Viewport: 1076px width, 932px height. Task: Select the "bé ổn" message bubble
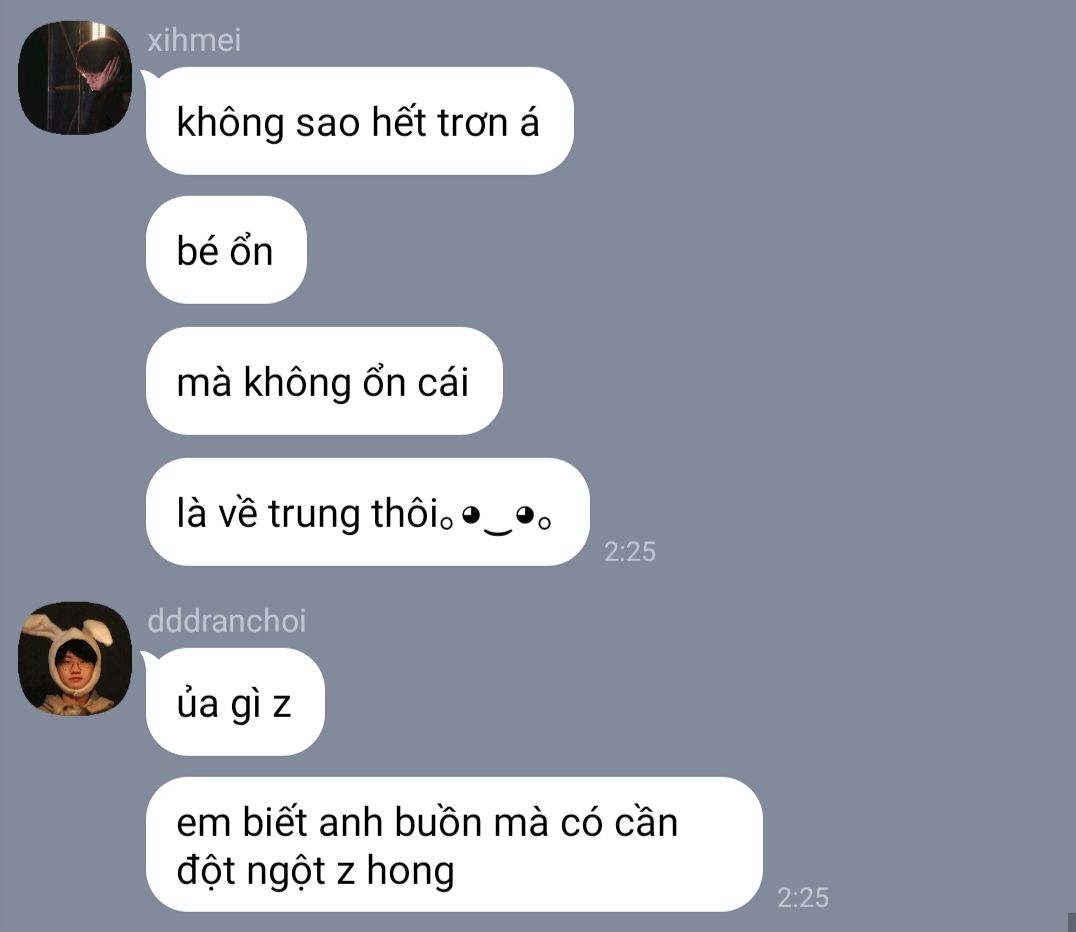click(x=226, y=250)
